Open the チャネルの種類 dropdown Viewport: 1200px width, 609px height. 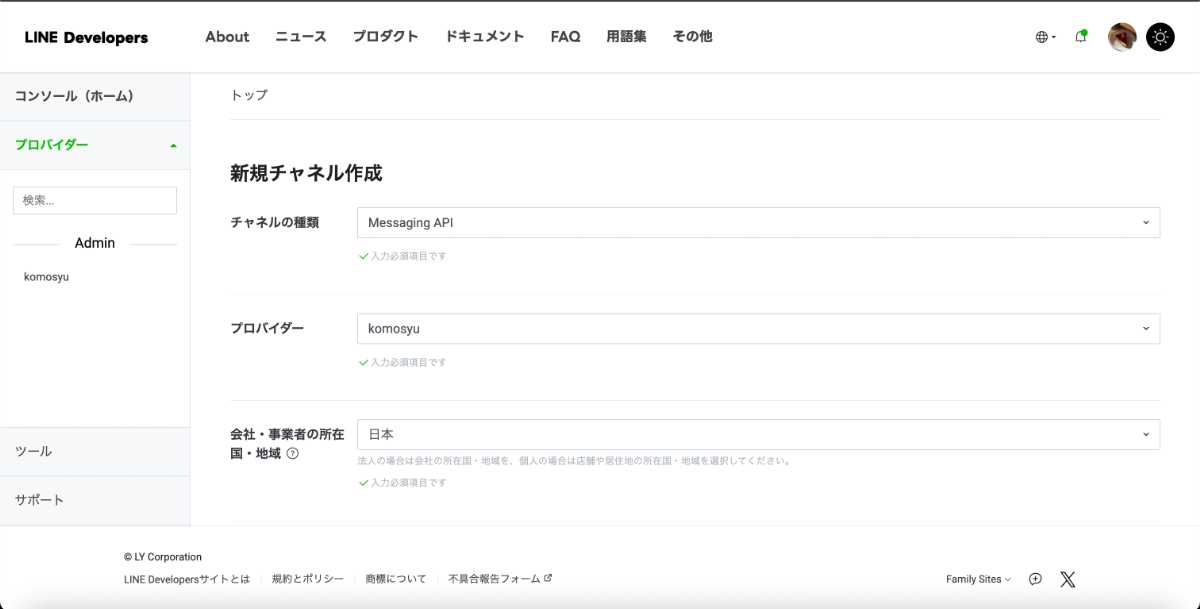pos(758,222)
